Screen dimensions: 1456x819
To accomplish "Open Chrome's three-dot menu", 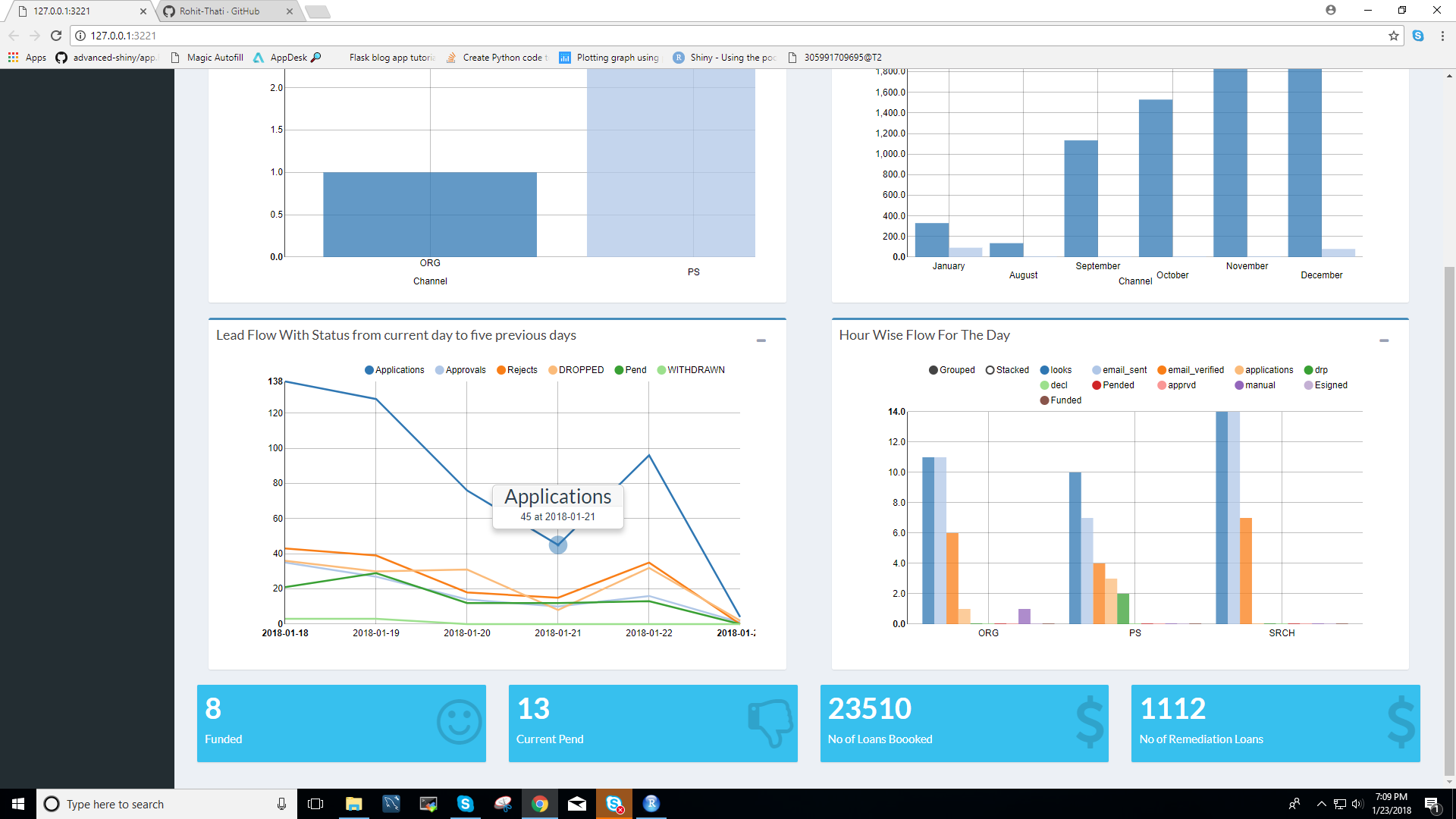I will 1442,36.
